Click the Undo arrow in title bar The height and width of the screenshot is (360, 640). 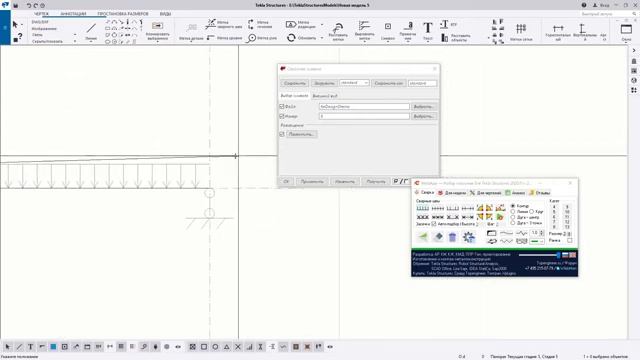click(x=29, y=6)
